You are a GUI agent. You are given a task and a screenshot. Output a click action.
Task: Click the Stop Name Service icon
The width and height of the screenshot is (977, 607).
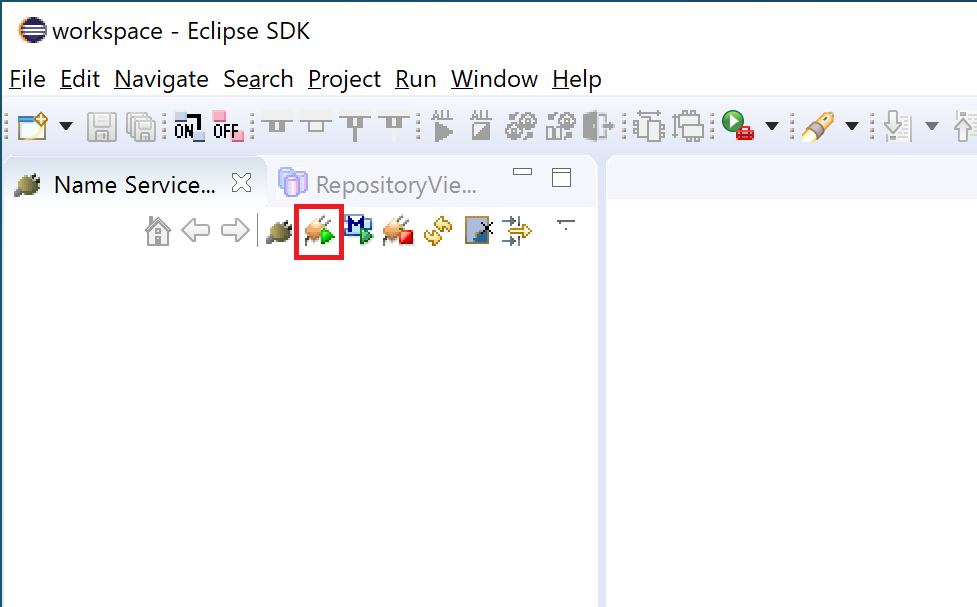tap(398, 233)
